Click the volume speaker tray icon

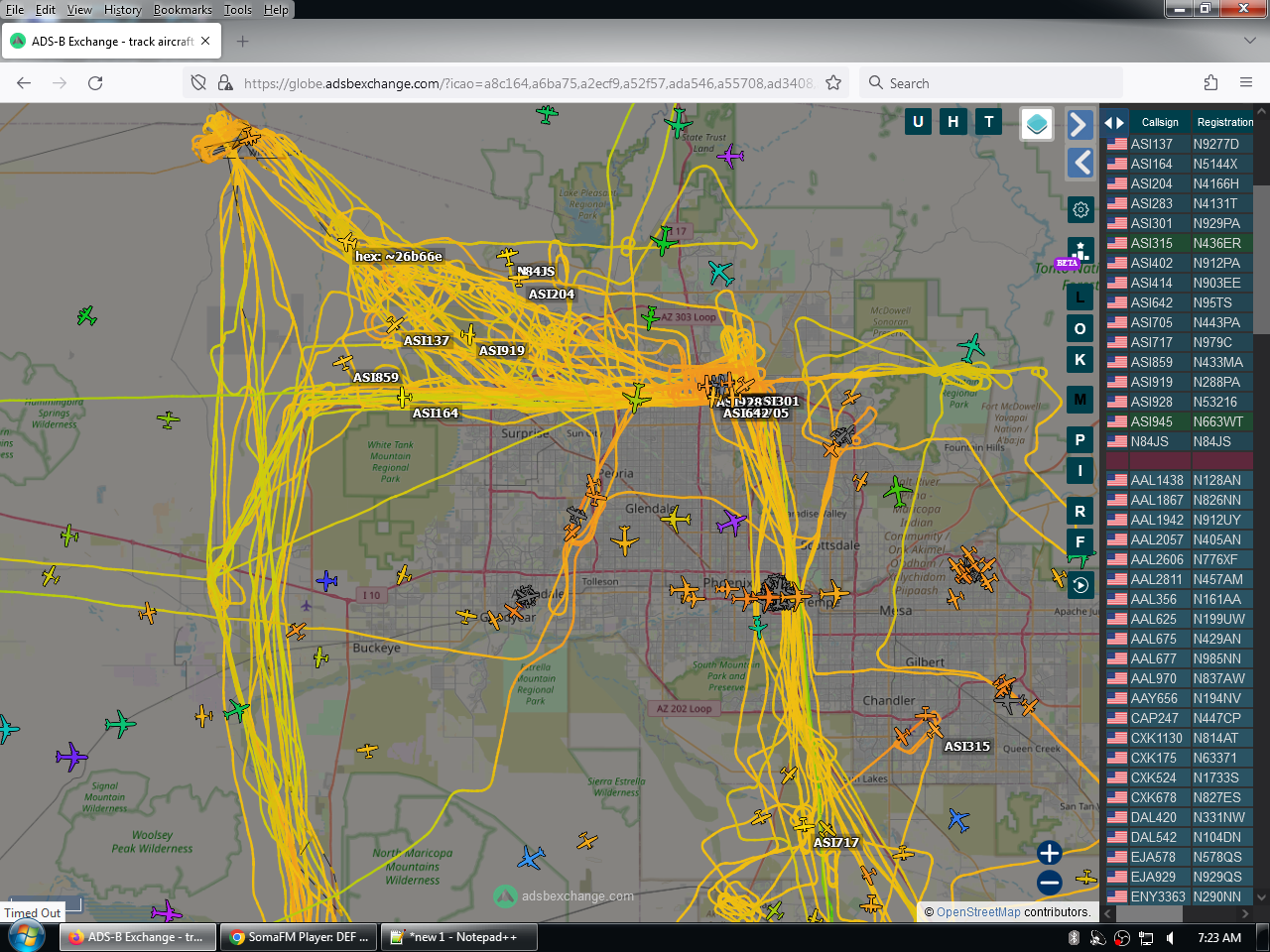pos(1170,937)
